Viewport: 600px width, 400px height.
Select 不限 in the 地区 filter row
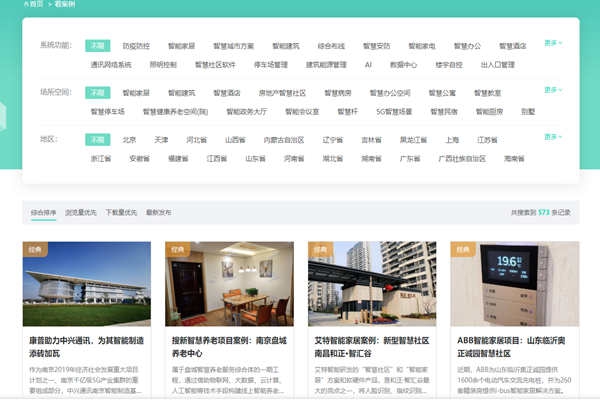pyautogui.click(x=97, y=139)
